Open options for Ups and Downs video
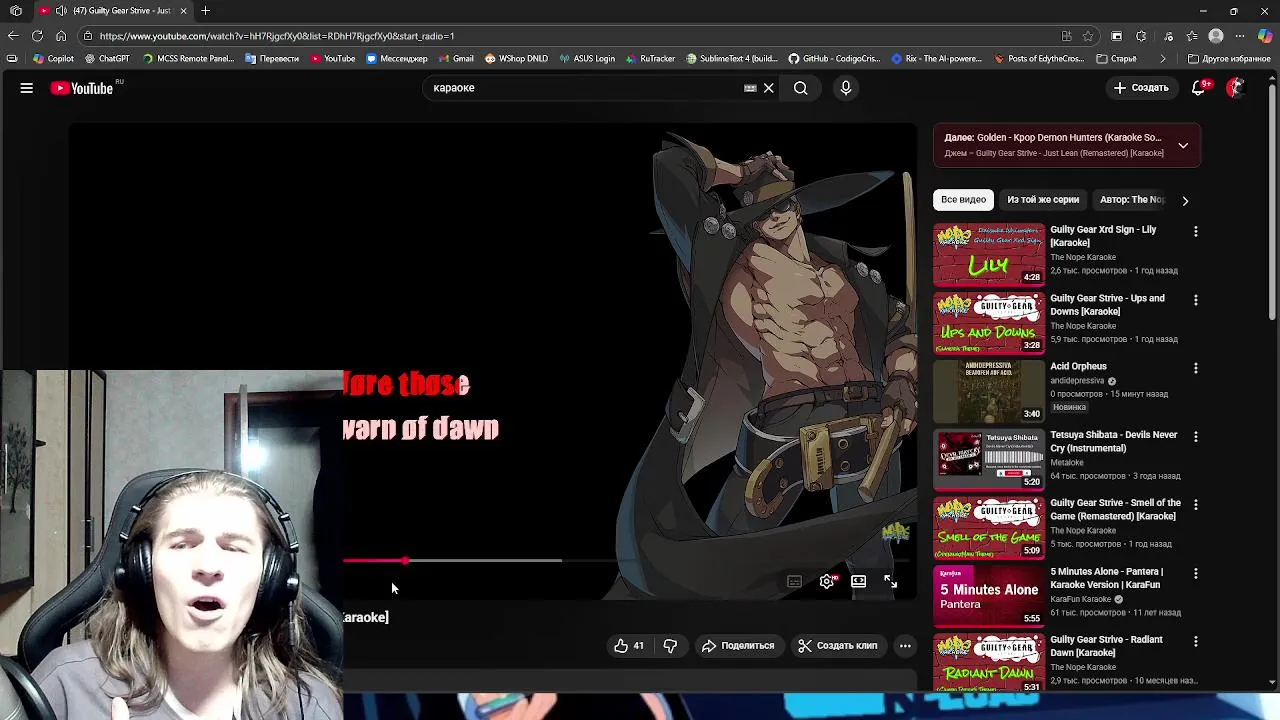This screenshot has width=1280, height=720. tap(1195, 299)
